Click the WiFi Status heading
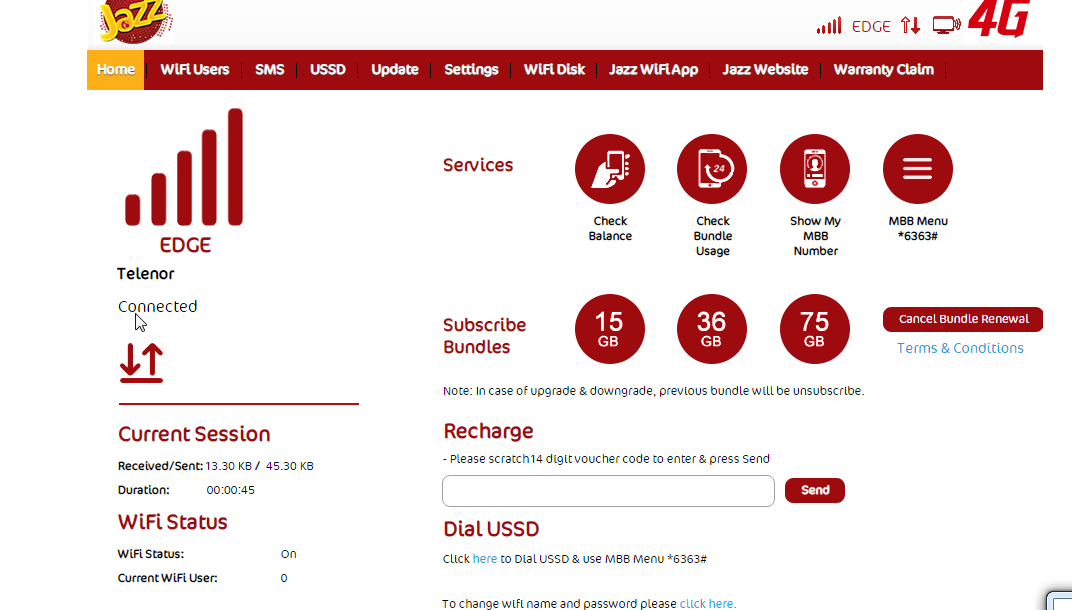Image resolution: width=1072 pixels, height=610 pixels. (x=172, y=522)
